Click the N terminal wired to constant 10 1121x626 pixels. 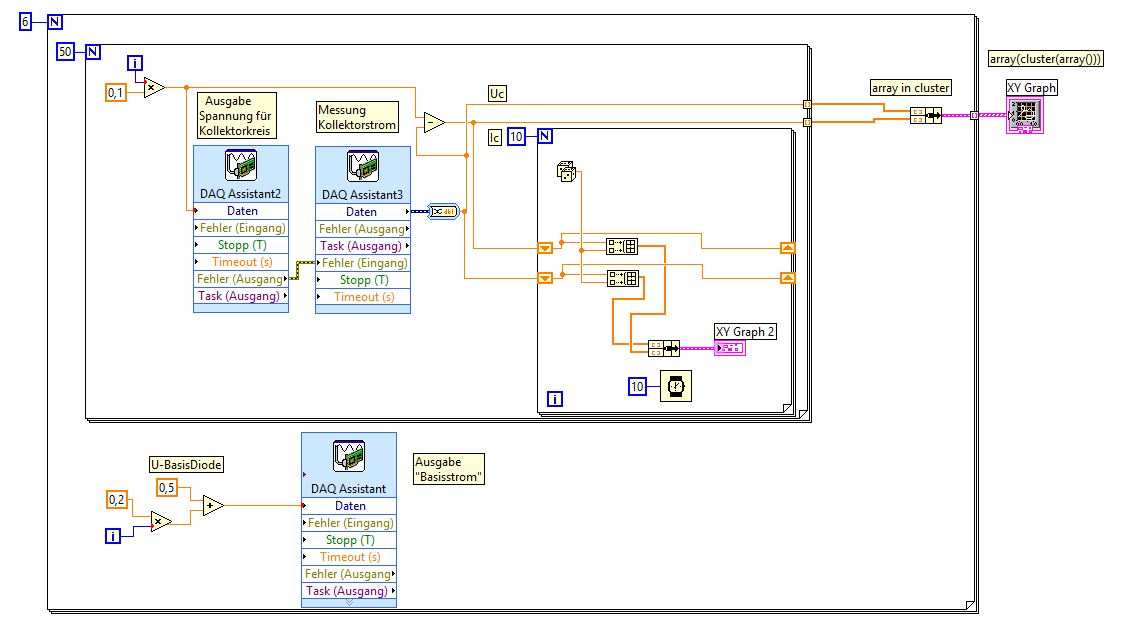click(x=545, y=136)
